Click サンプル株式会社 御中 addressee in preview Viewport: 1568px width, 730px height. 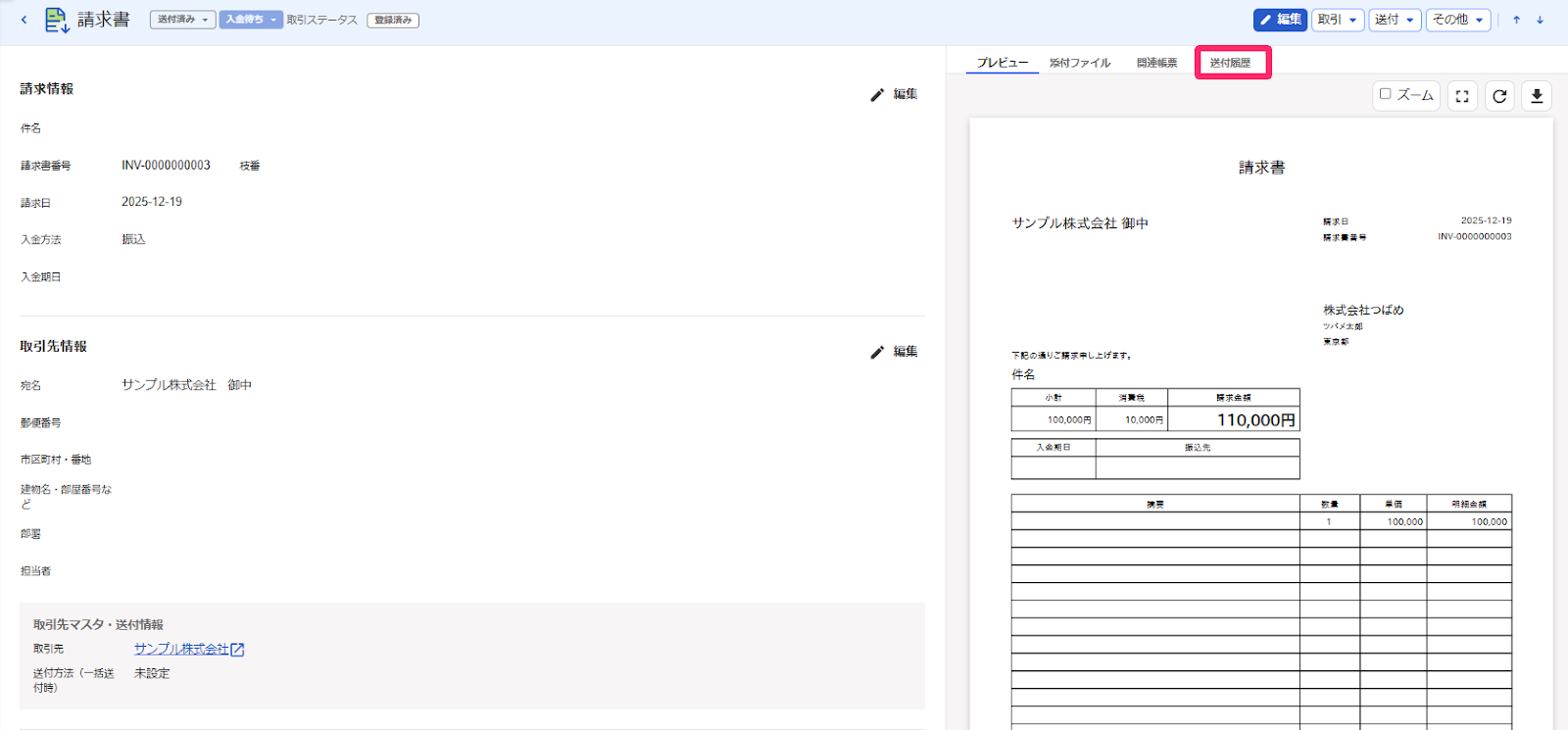pyautogui.click(x=1080, y=223)
